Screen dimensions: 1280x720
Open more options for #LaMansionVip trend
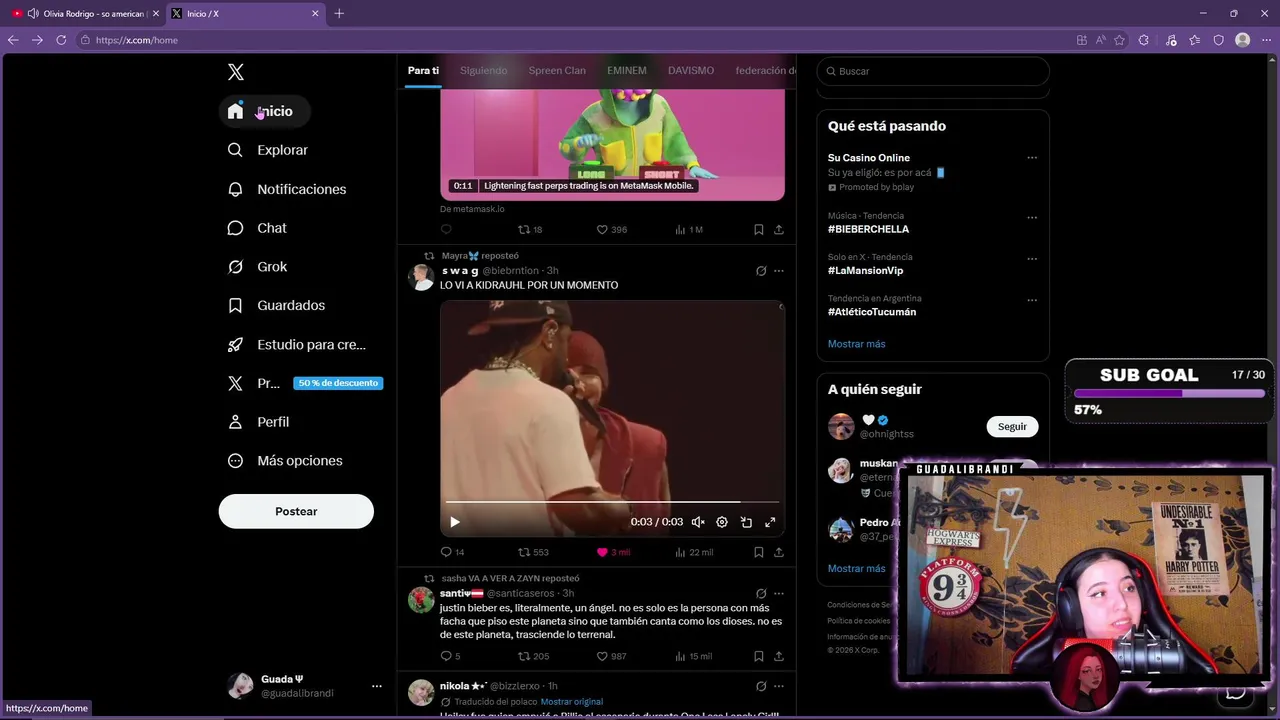coord(1032,259)
